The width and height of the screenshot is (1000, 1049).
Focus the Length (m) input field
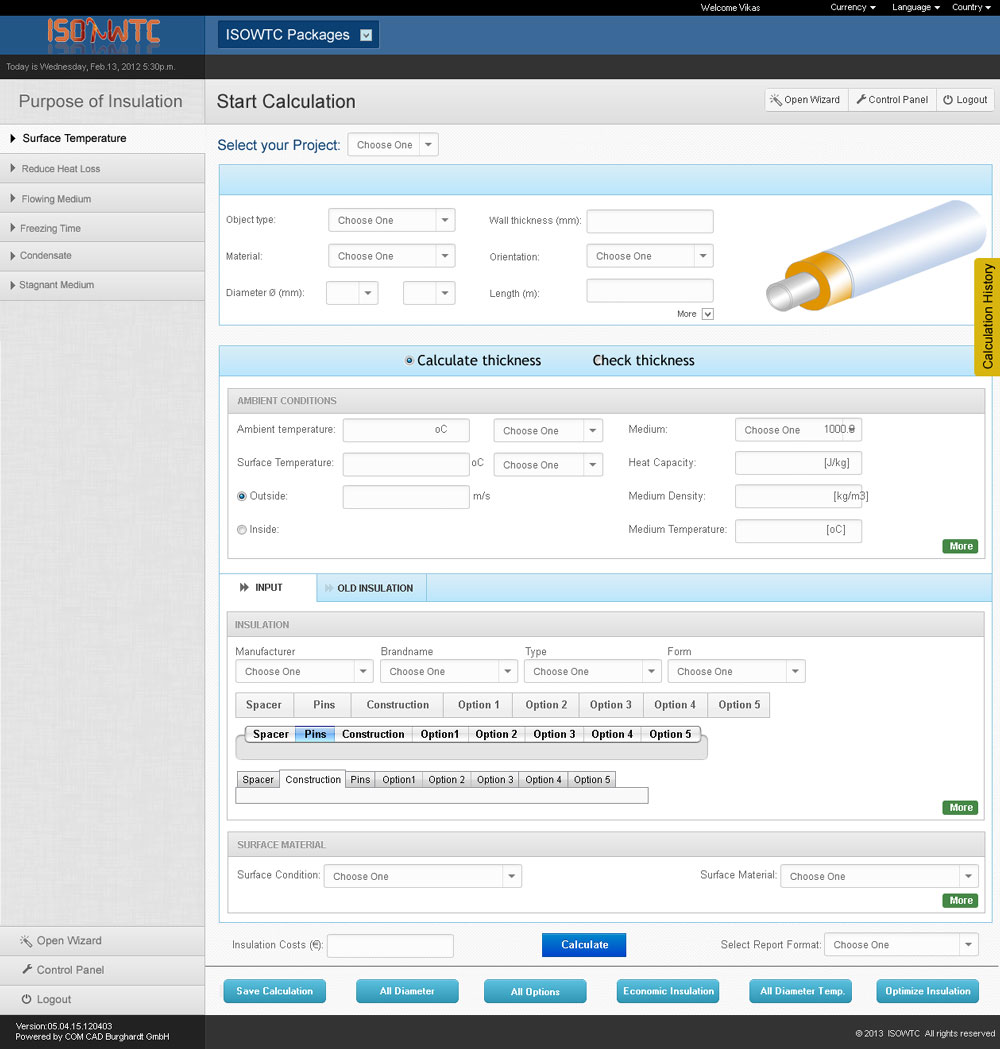649,291
